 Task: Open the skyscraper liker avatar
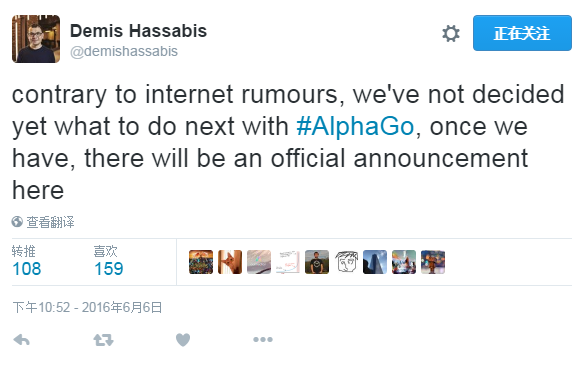[x=375, y=262]
